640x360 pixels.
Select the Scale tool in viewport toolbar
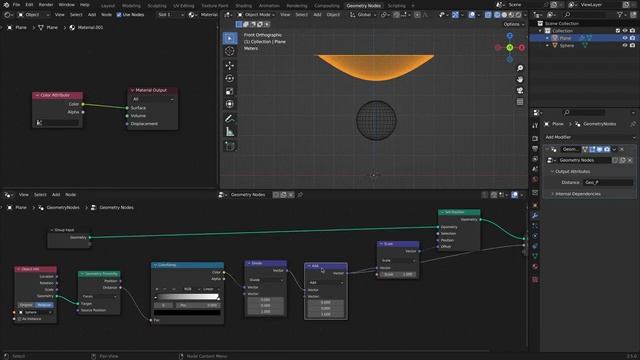230,91
